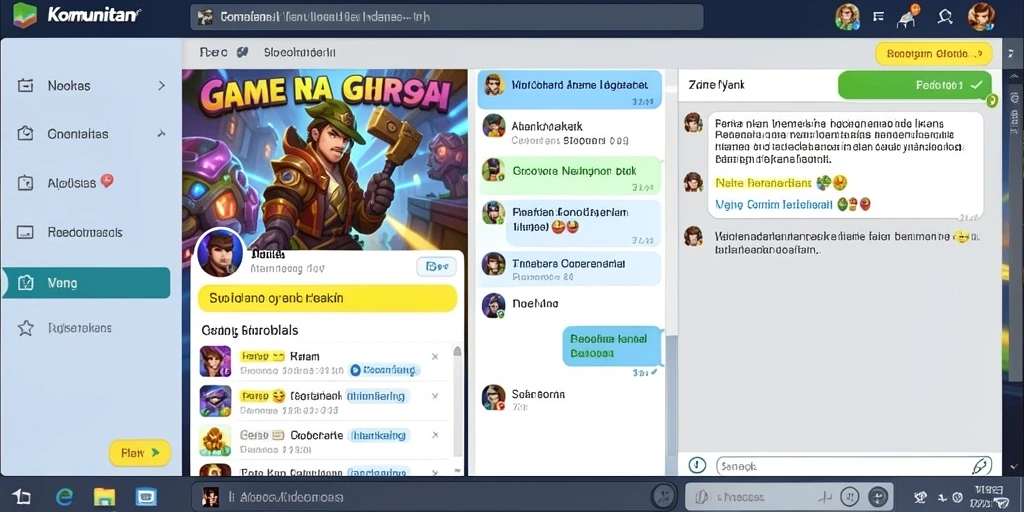
Task: Expand the Gnoniaitas arrow
Action: (161, 134)
